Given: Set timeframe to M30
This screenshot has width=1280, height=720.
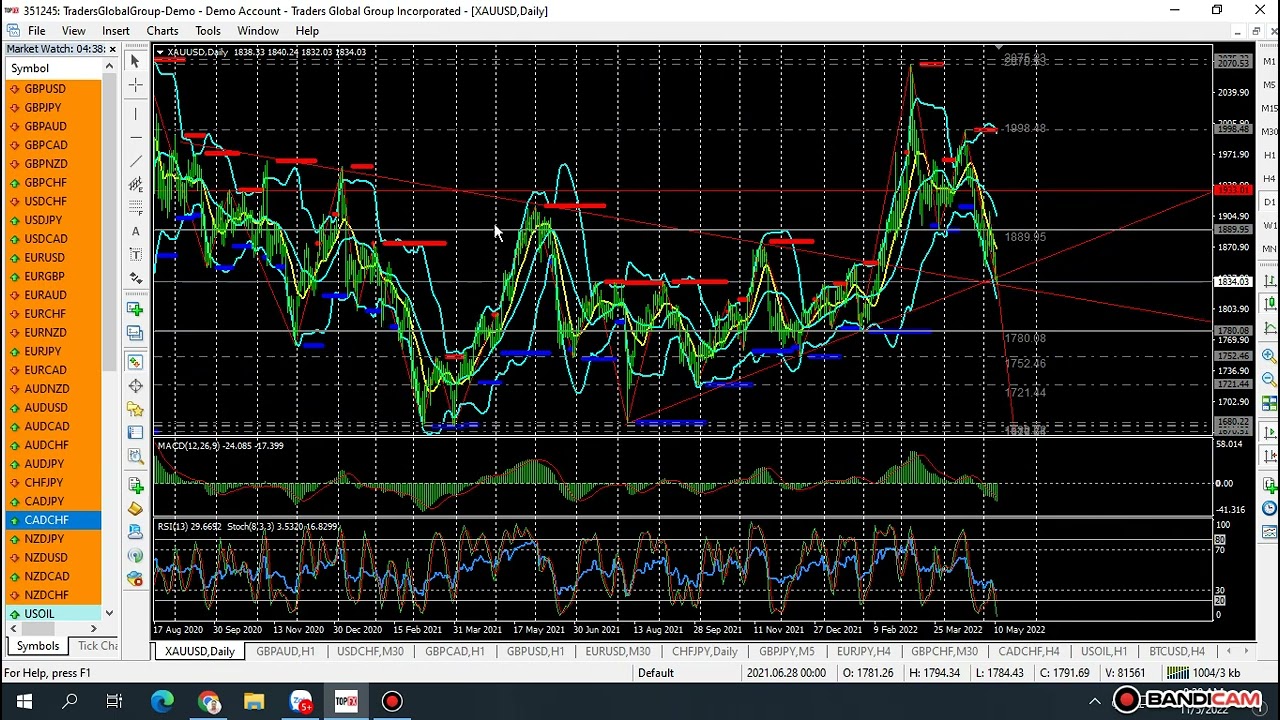Looking at the screenshot, I should coord(1269,131).
